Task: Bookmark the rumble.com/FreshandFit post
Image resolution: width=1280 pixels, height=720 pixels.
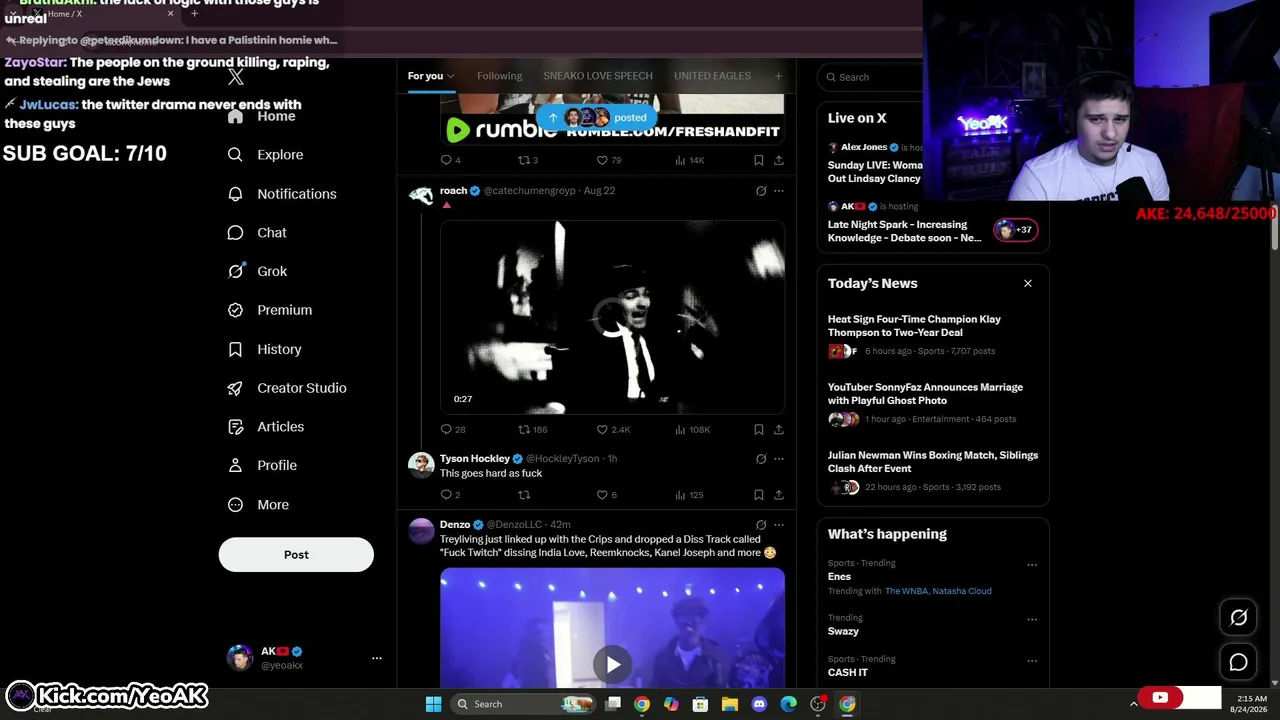Action: (759, 160)
